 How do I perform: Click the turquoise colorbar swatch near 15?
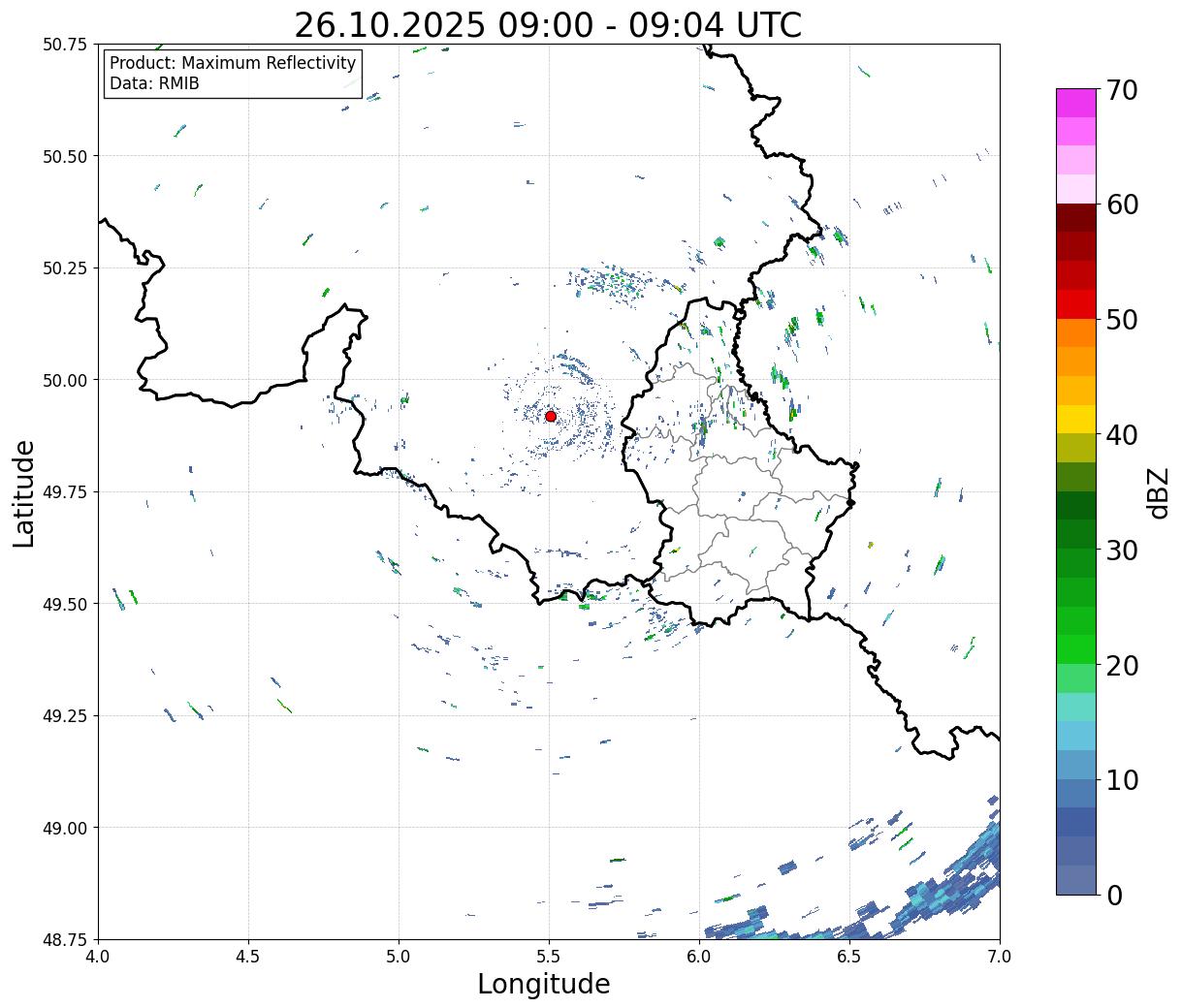point(1076,707)
